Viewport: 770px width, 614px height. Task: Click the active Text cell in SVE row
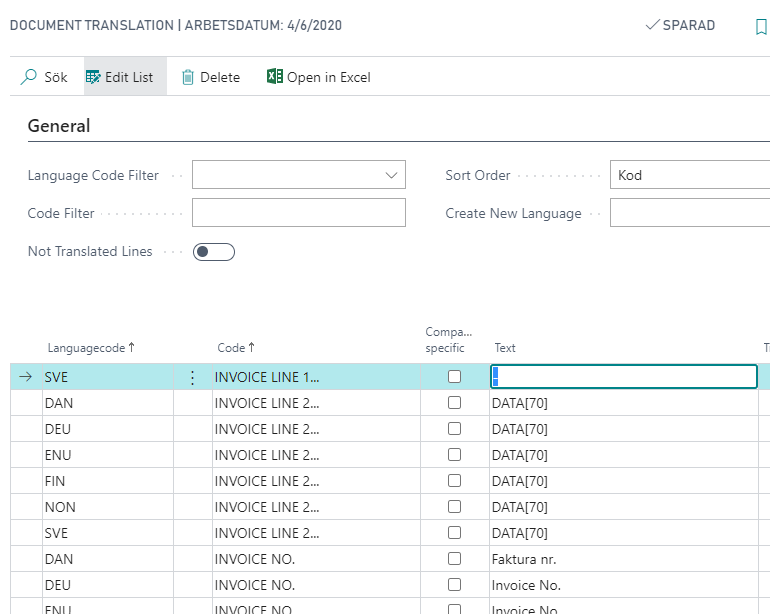coord(624,377)
